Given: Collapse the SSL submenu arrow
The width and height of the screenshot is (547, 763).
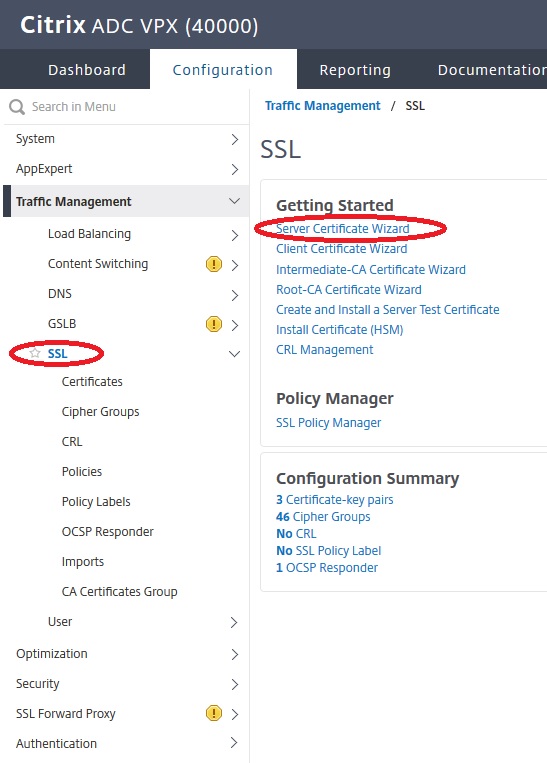Looking at the screenshot, I should pyautogui.click(x=235, y=354).
